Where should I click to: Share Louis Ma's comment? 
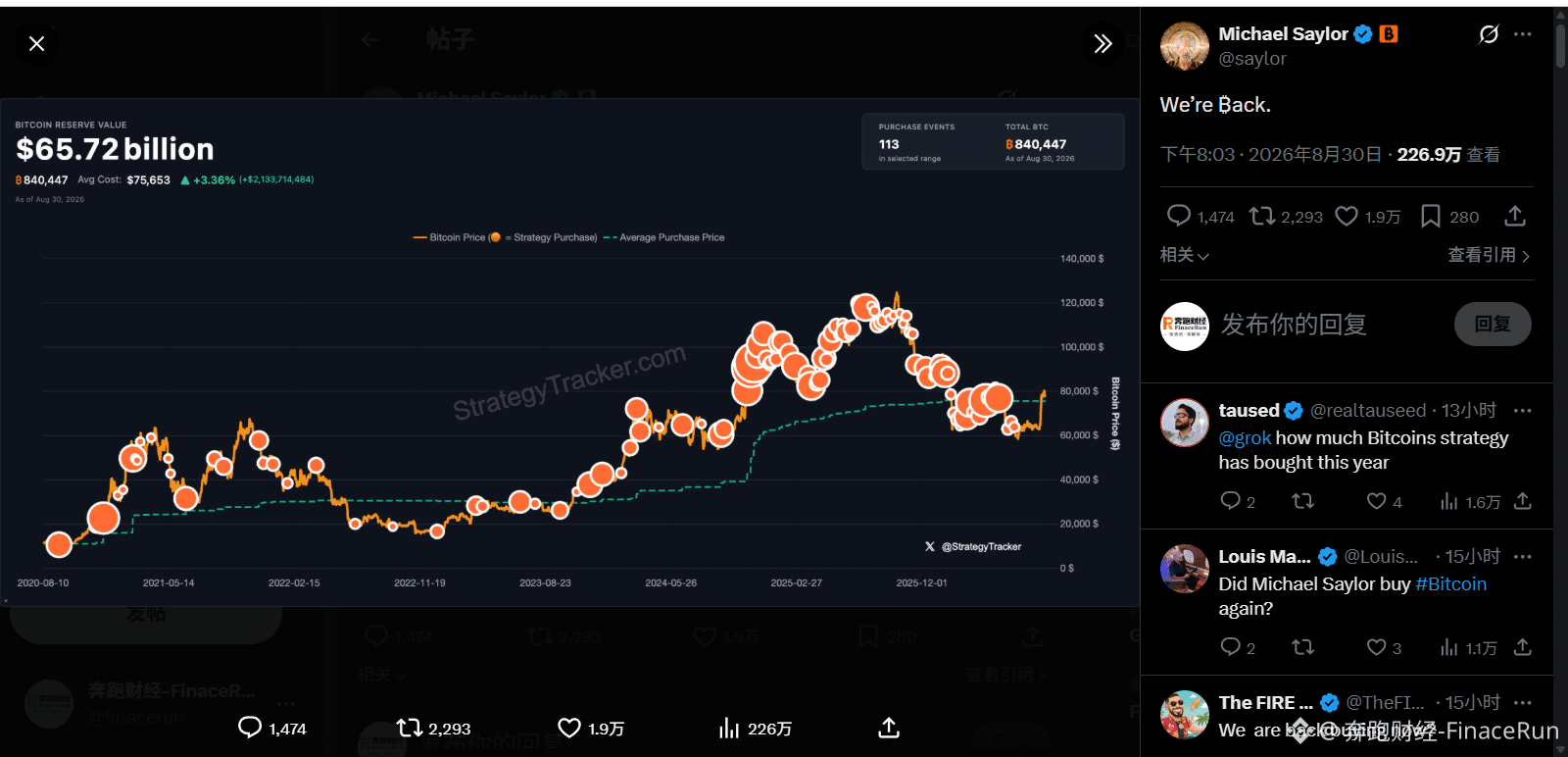coord(1522,647)
